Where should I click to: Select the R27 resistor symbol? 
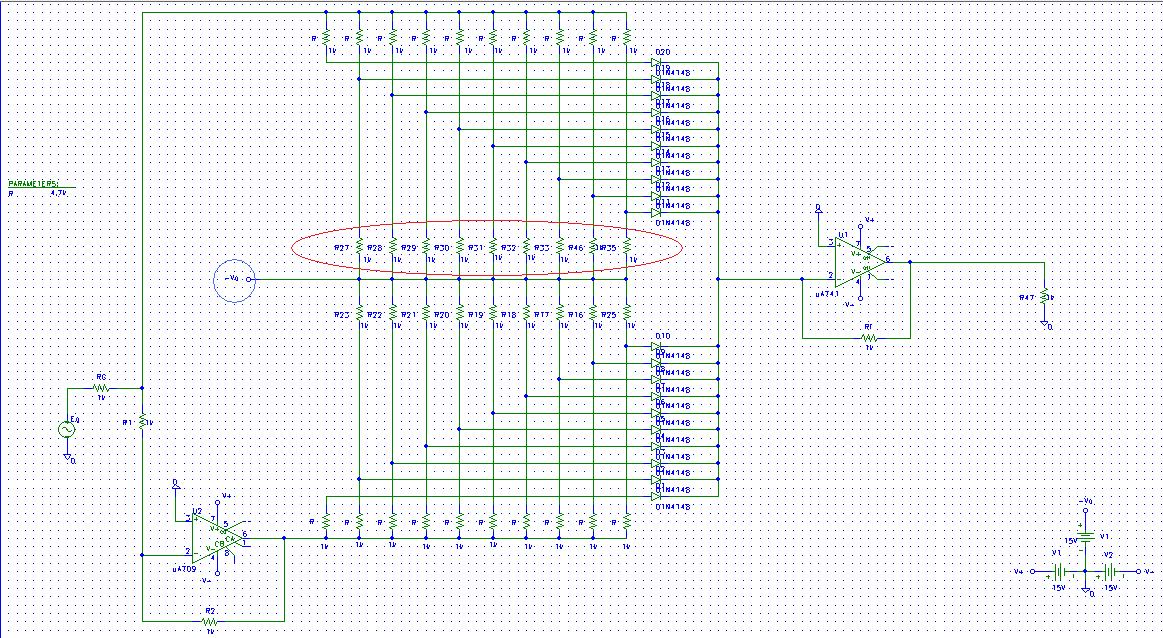[x=359, y=246]
